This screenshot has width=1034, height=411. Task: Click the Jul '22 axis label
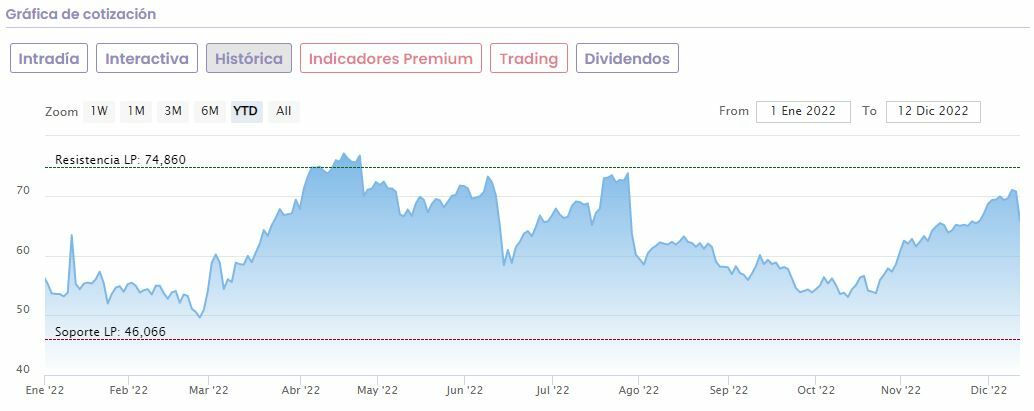552,390
